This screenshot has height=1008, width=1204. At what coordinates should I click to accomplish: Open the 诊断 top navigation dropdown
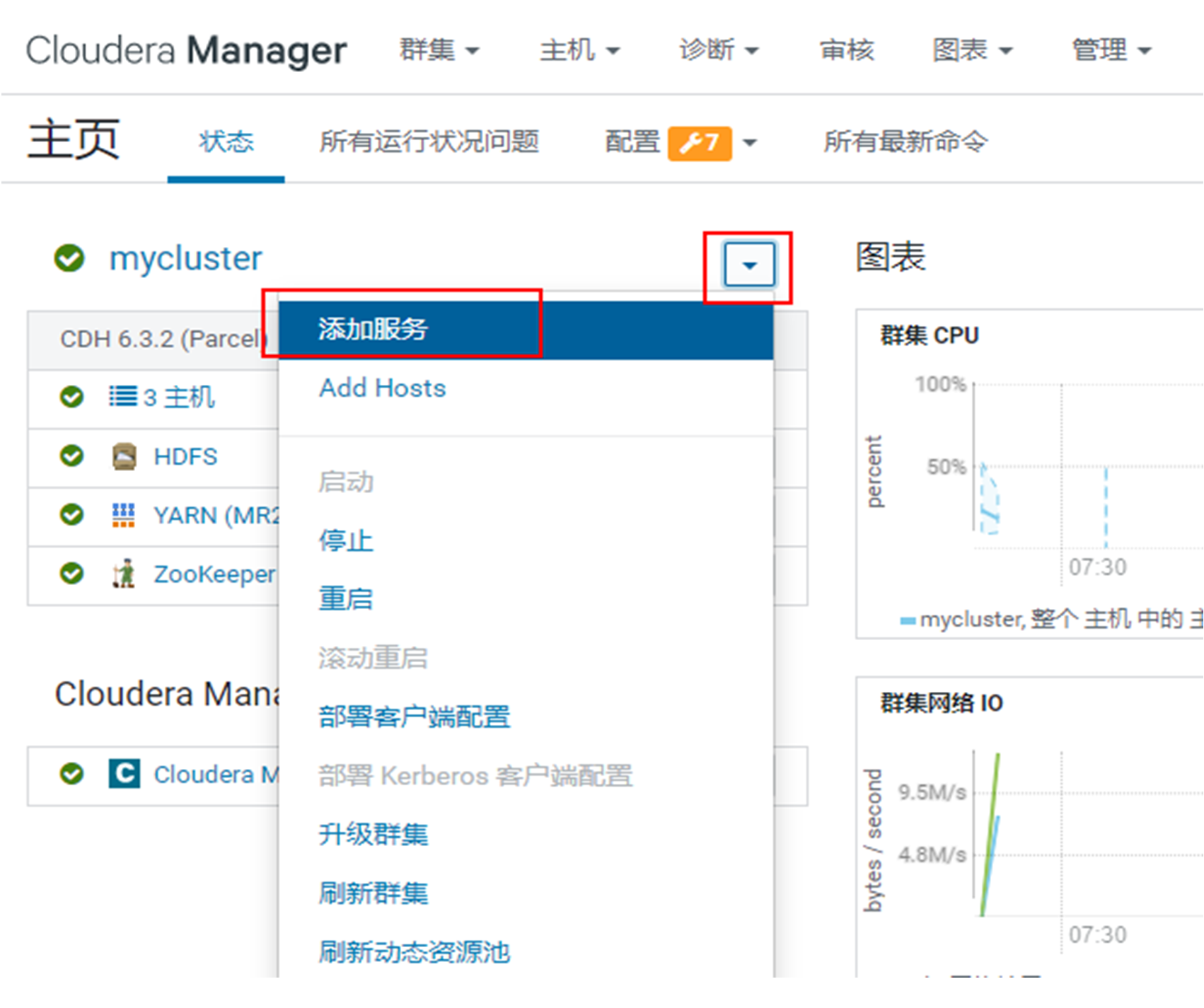click(x=719, y=50)
